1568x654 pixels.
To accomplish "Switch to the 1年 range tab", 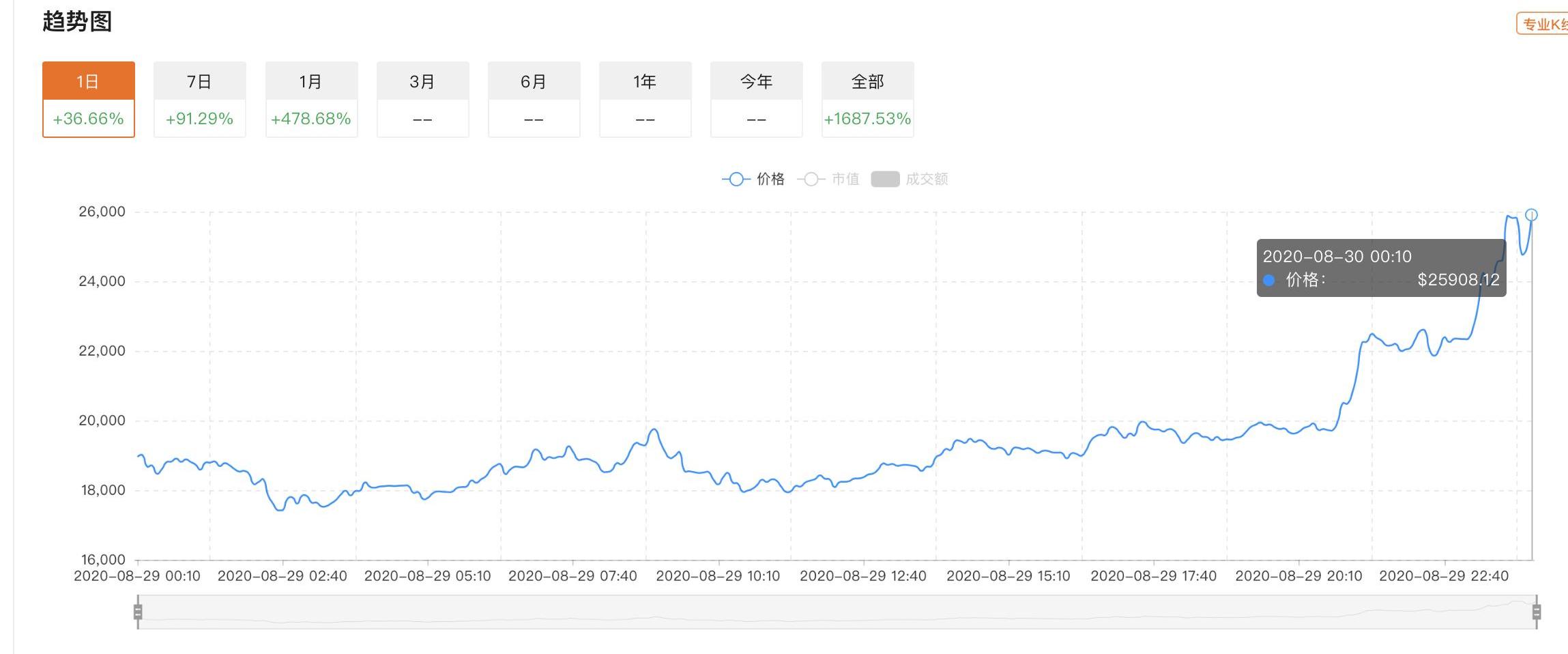I will point(645,82).
